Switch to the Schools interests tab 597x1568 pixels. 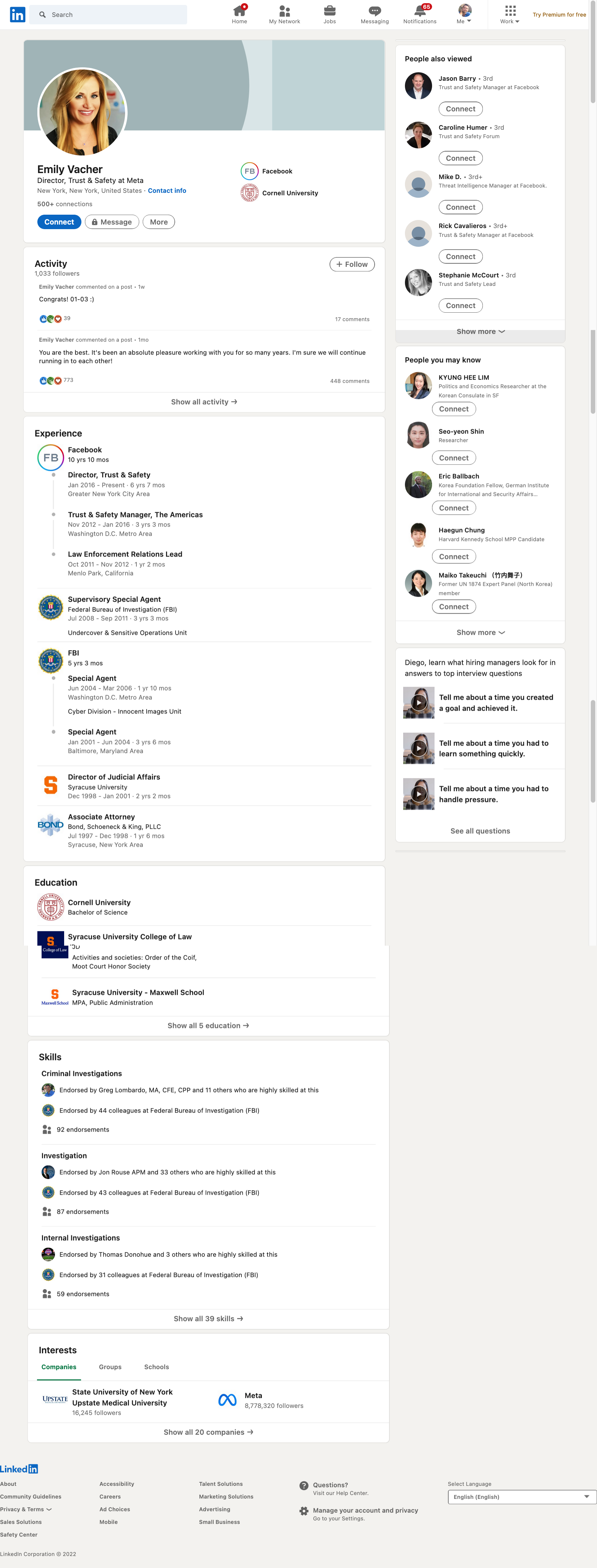[x=156, y=1366]
